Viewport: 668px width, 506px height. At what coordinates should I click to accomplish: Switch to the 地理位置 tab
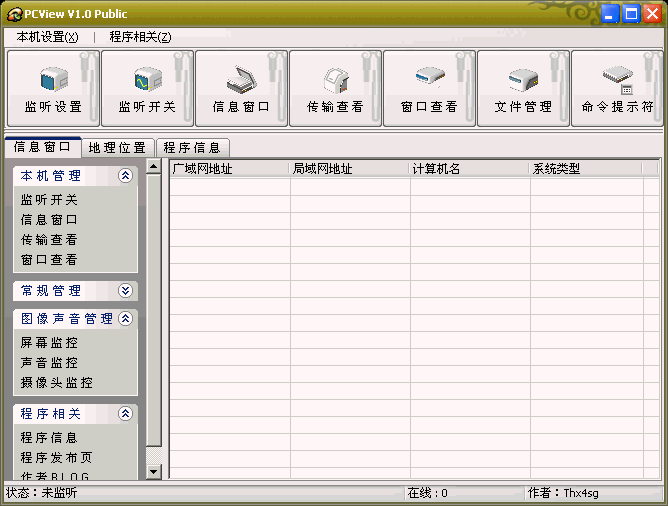117,148
